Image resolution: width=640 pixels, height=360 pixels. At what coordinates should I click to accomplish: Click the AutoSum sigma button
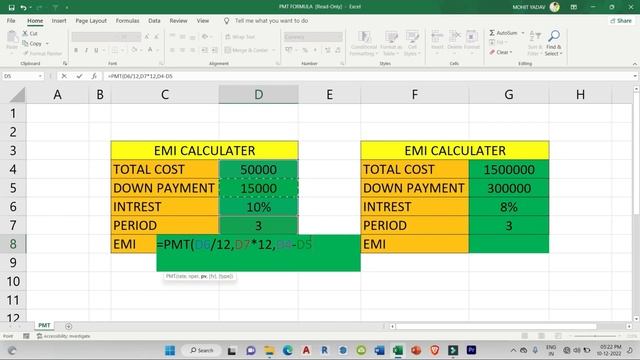click(503, 33)
